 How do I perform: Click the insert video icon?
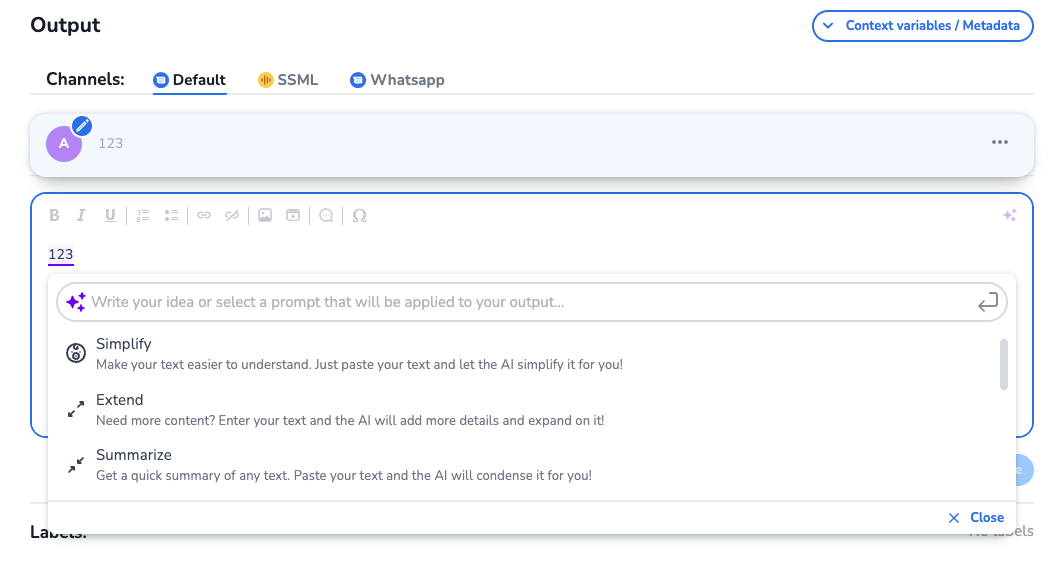pyautogui.click(x=293, y=215)
